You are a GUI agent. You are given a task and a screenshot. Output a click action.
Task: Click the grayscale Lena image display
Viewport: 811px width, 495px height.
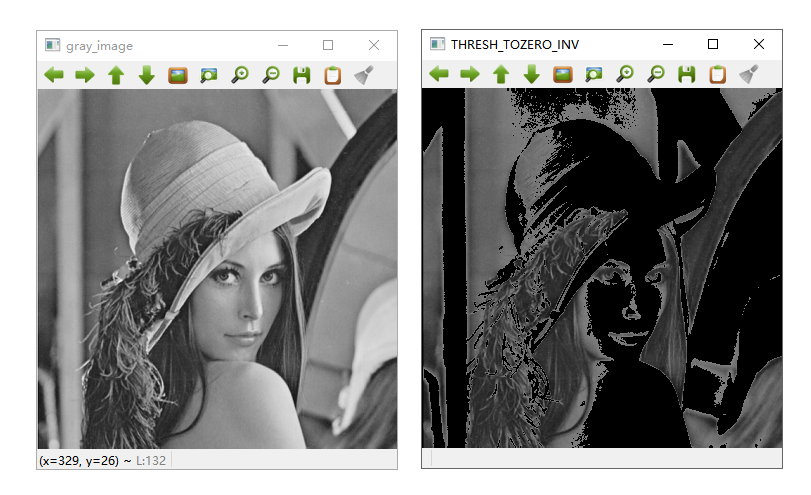click(x=217, y=268)
